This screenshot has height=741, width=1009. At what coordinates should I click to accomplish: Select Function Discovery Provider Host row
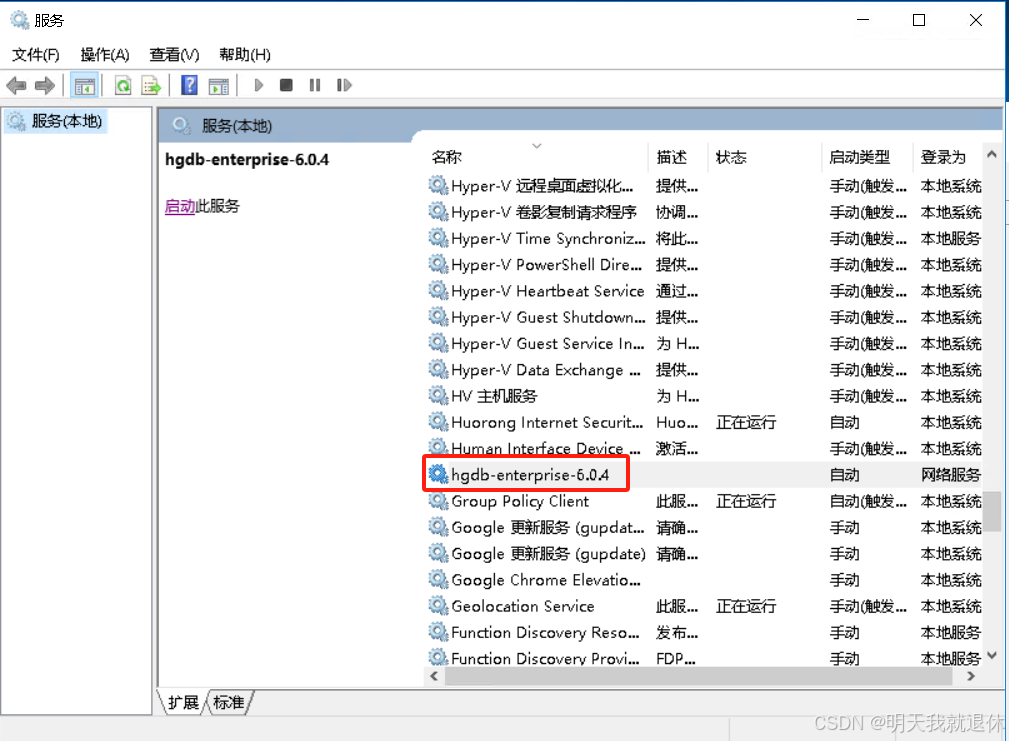tap(703, 657)
